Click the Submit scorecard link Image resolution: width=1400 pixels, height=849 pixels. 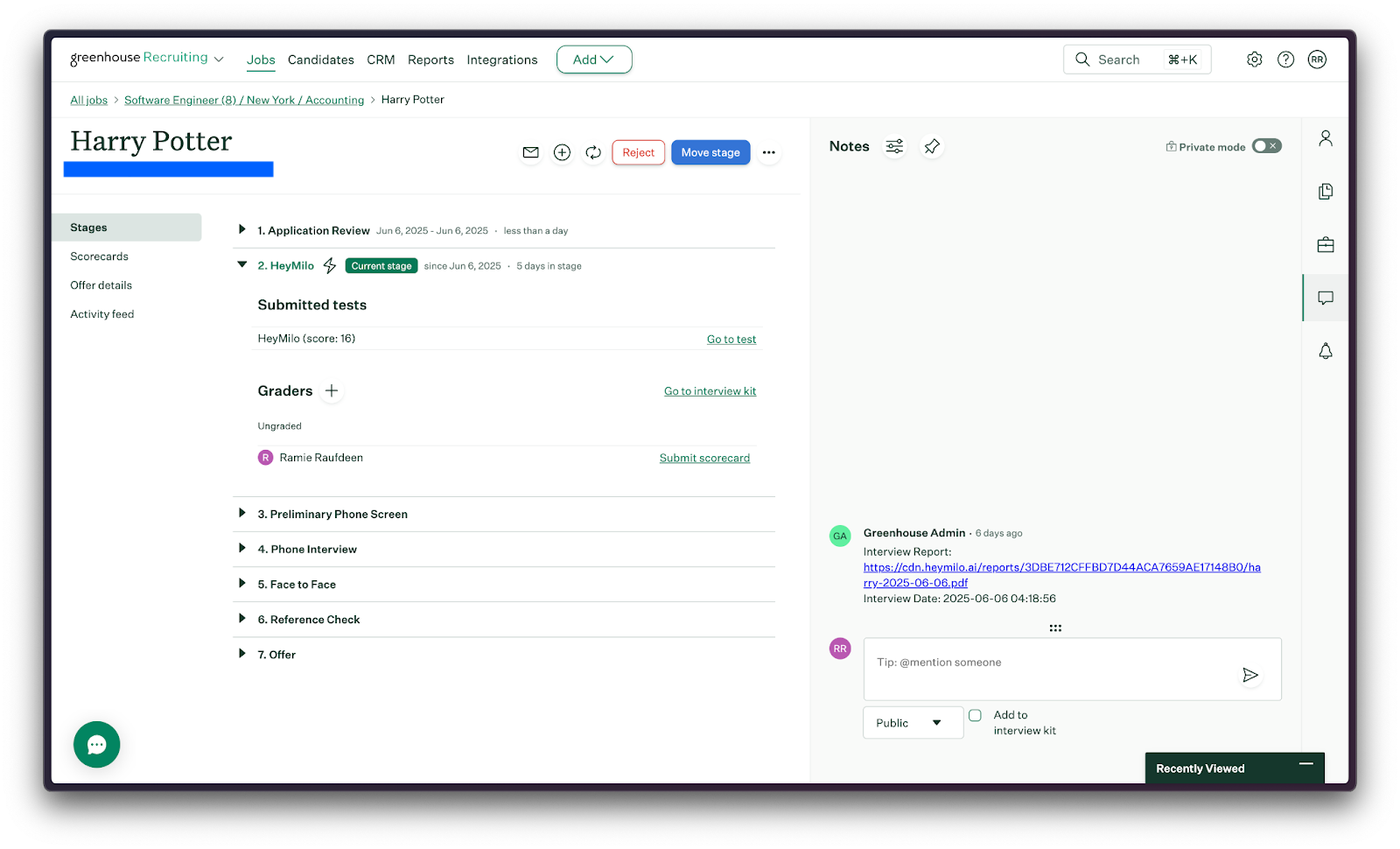point(704,458)
